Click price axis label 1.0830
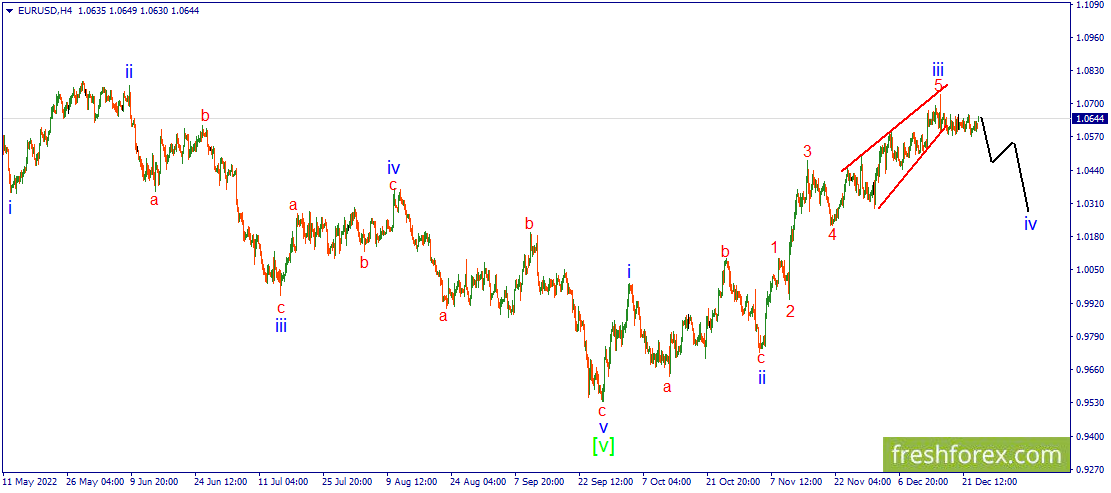 coord(1090,71)
